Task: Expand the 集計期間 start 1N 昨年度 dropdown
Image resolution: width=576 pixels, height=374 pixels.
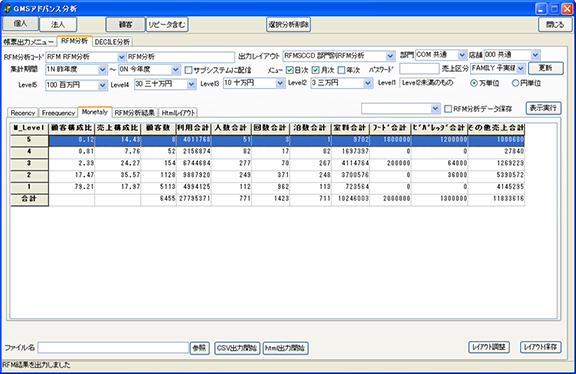Action: 102,70
